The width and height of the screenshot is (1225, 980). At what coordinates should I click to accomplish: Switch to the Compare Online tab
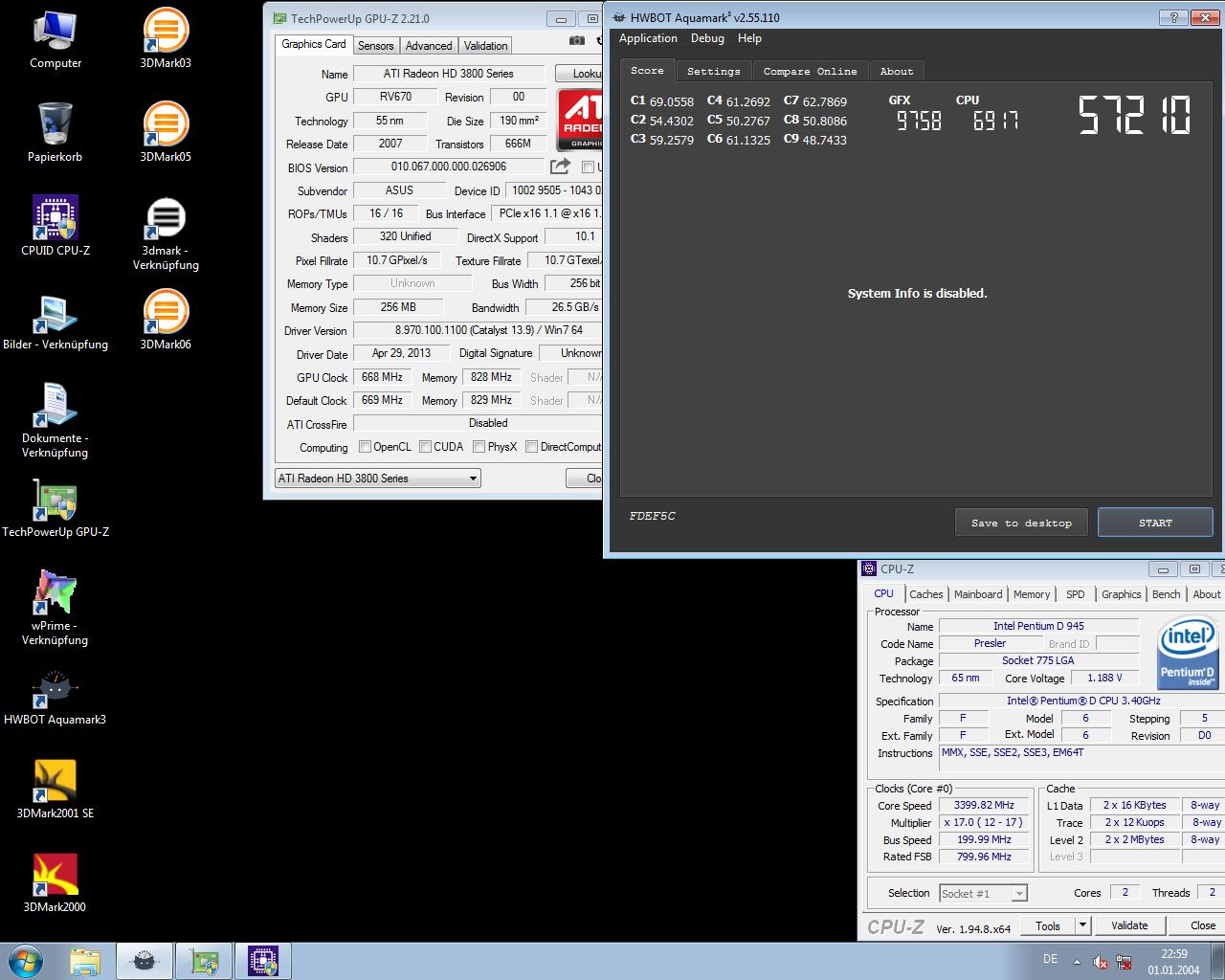click(x=810, y=71)
